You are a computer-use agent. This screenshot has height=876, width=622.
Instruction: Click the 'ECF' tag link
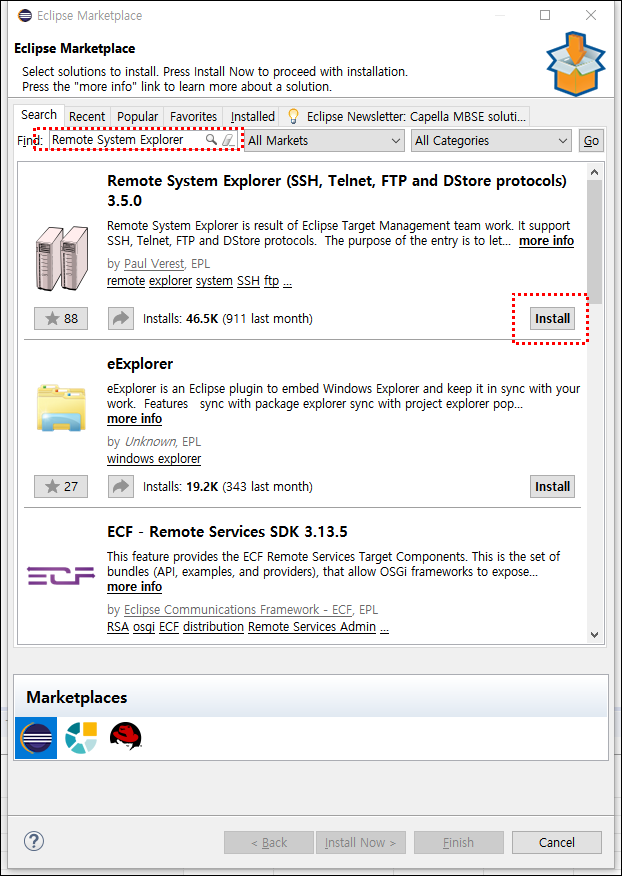point(169,627)
